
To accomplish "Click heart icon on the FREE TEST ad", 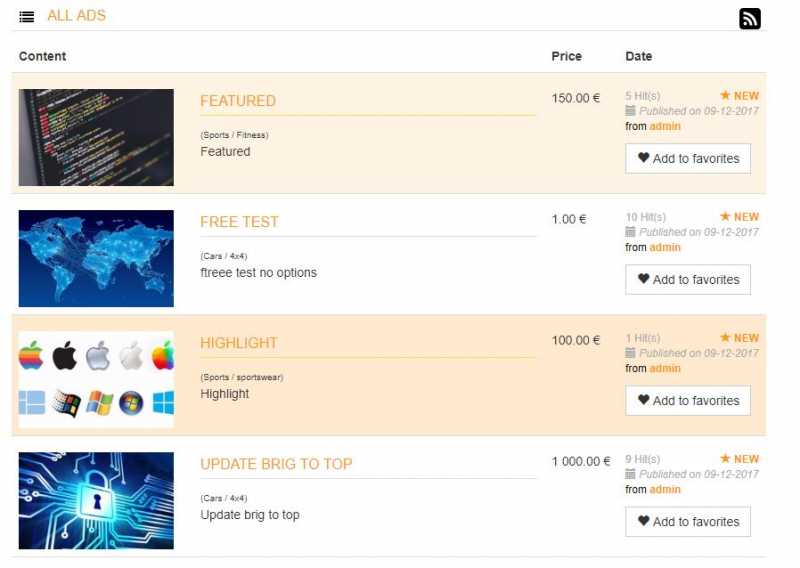I will [x=643, y=279].
